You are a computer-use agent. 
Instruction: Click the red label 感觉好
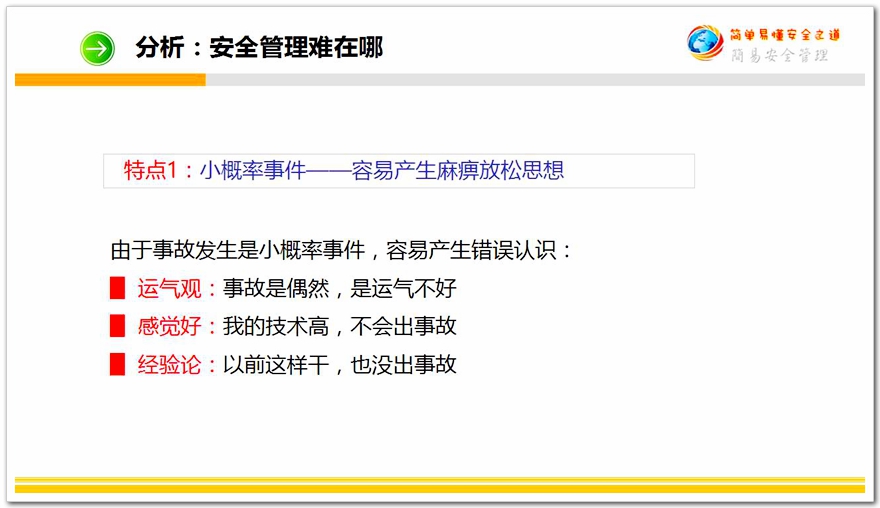click(x=169, y=326)
